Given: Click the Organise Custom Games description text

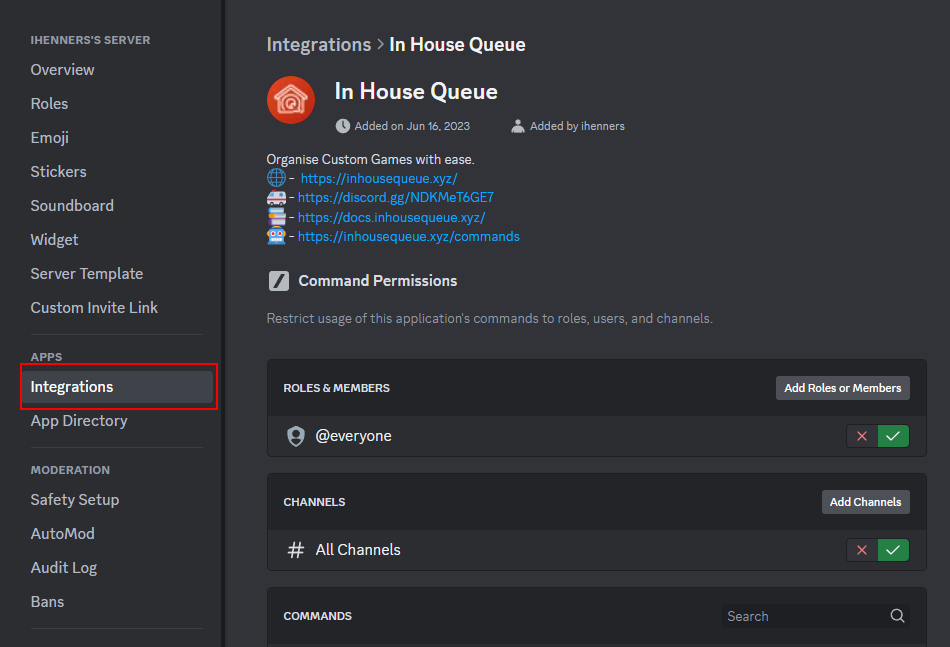Looking at the screenshot, I should tap(370, 159).
